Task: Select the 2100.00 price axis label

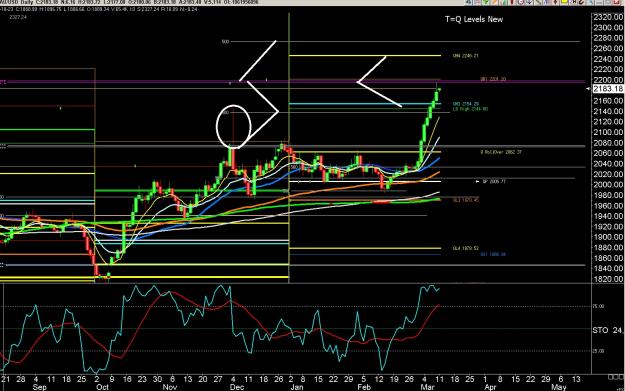Action: [608, 132]
